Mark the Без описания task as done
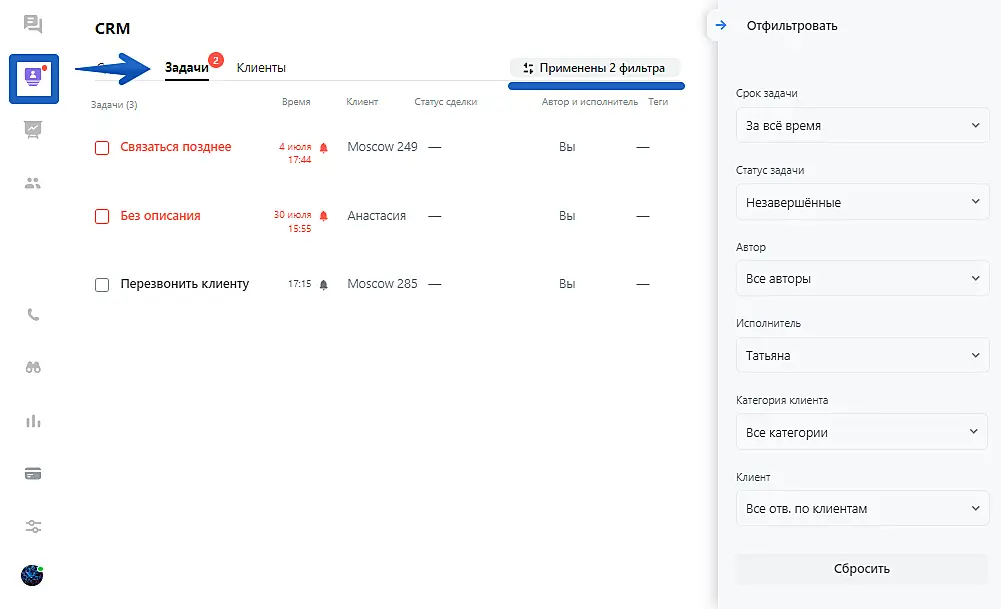The width and height of the screenshot is (1001, 609). pos(102,216)
